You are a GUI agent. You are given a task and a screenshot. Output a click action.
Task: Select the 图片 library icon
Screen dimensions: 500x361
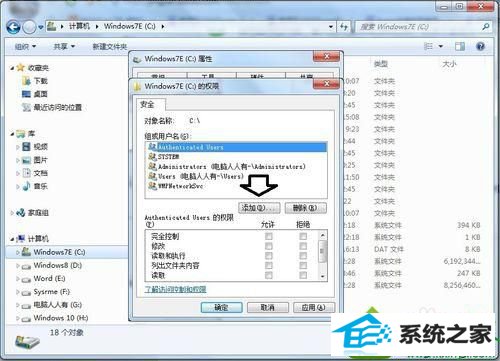pos(26,160)
